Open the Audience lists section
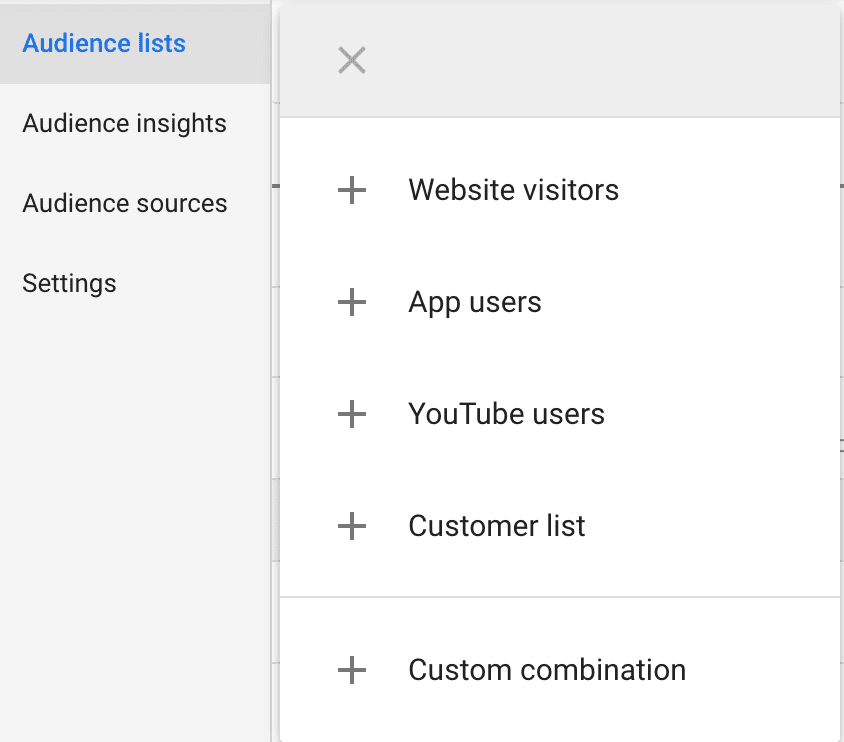This screenshot has width=844, height=742. 104,44
